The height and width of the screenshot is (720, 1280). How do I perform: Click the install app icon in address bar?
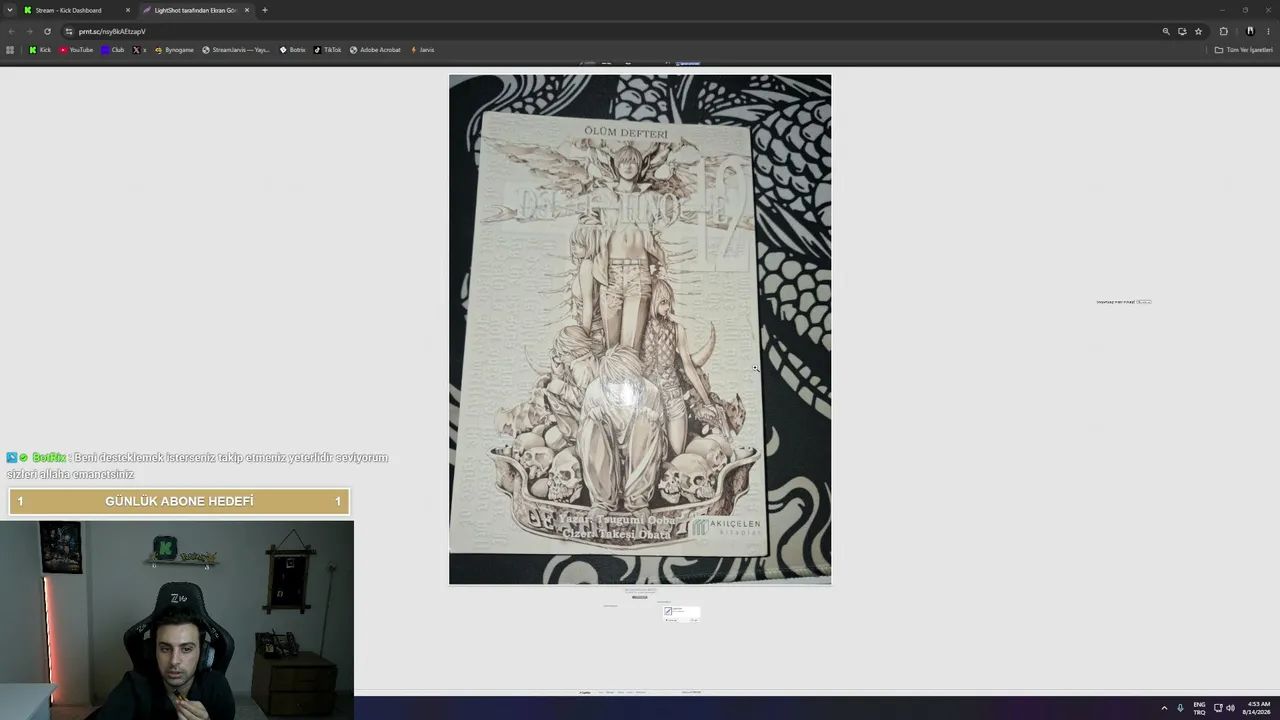[1182, 31]
